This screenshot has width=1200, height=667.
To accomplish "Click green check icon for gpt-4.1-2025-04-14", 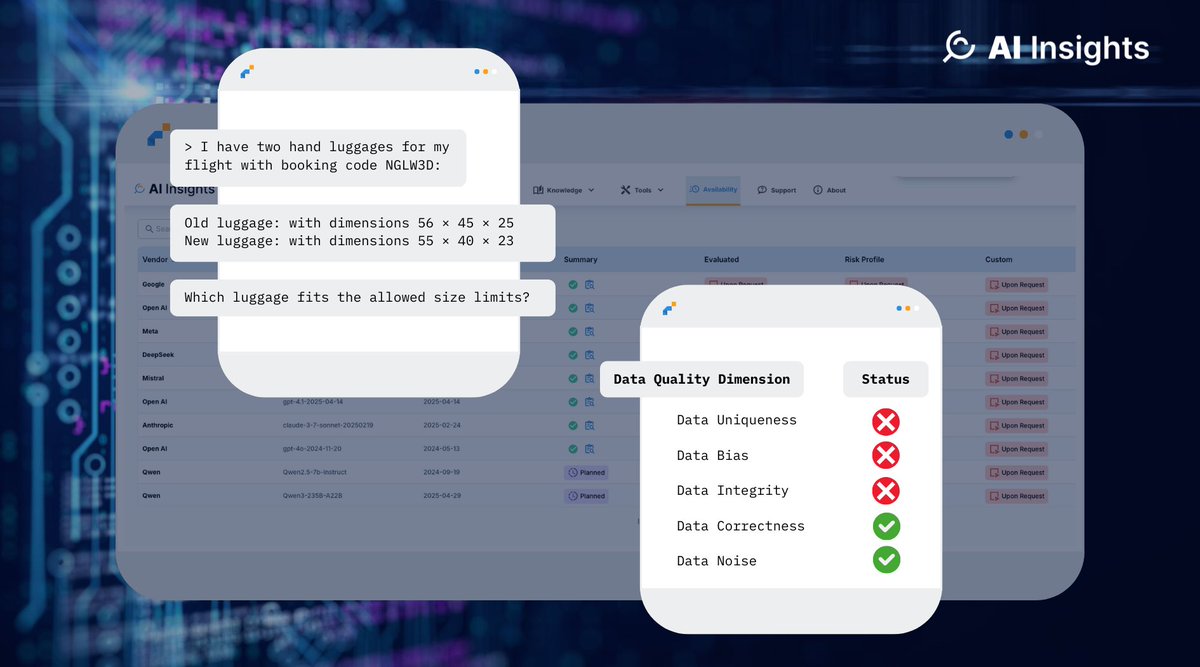I will (x=573, y=402).
